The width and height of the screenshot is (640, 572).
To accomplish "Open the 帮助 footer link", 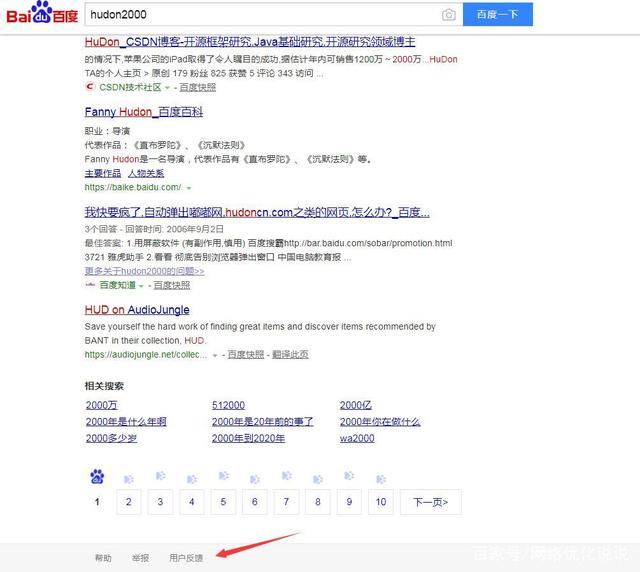I will point(103,558).
